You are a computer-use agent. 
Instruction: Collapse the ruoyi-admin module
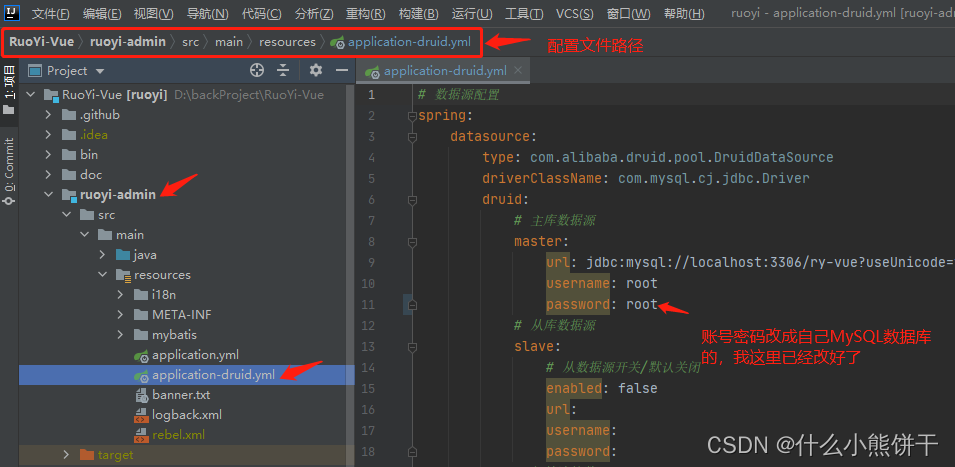[x=49, y=195]
